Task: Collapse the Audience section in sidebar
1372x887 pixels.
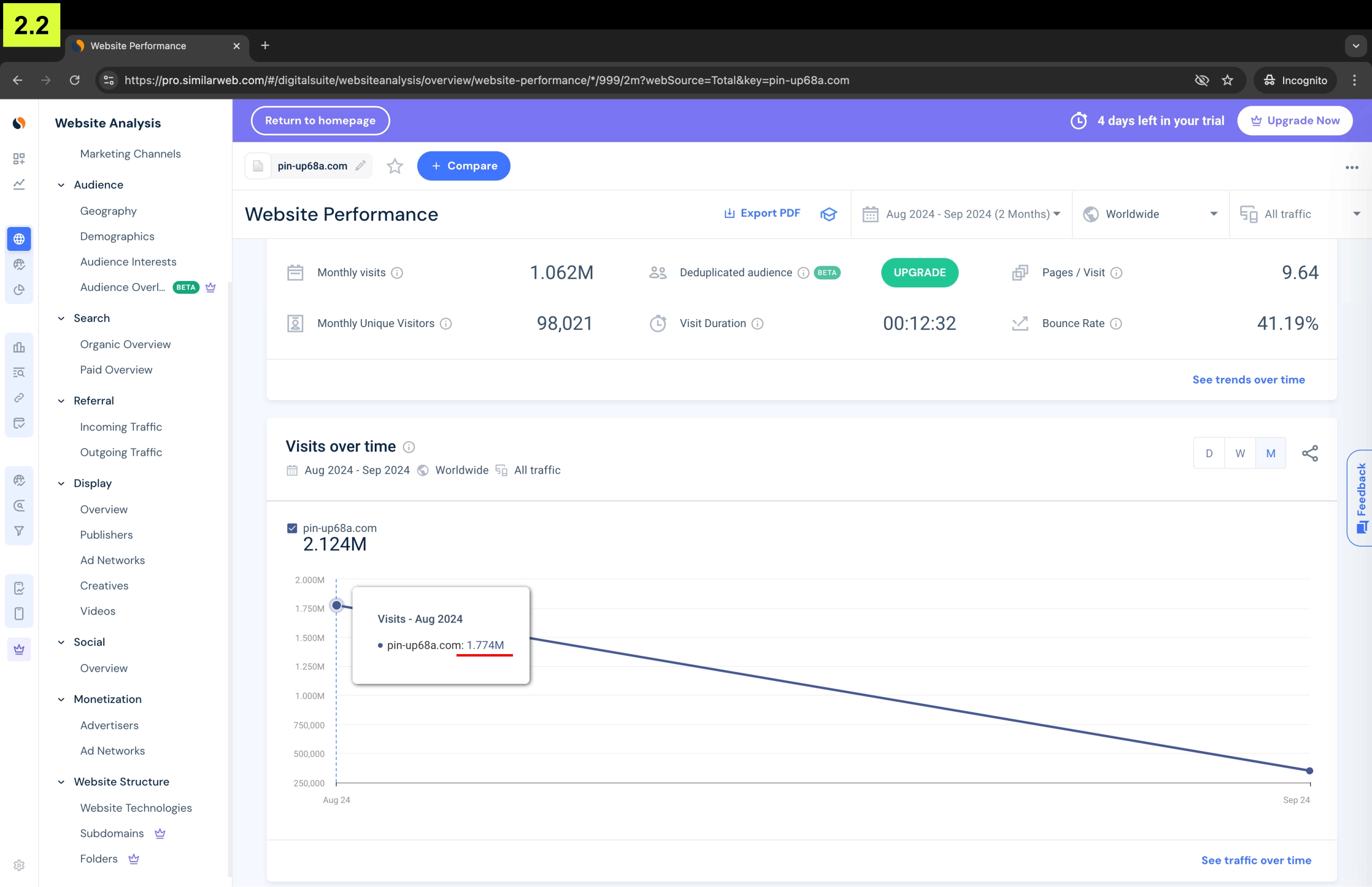Action: tap(61, 185)
